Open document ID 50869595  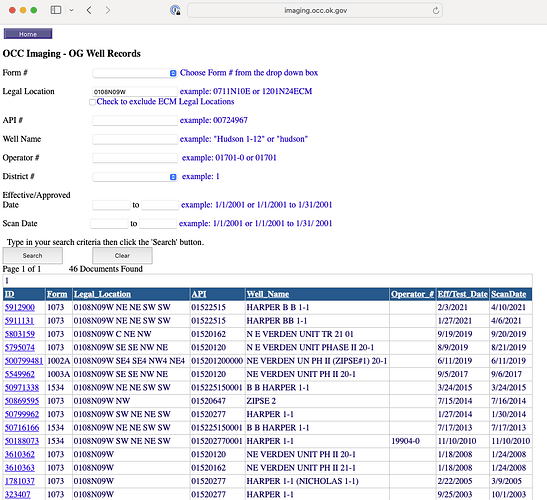(x=22, y=401)
